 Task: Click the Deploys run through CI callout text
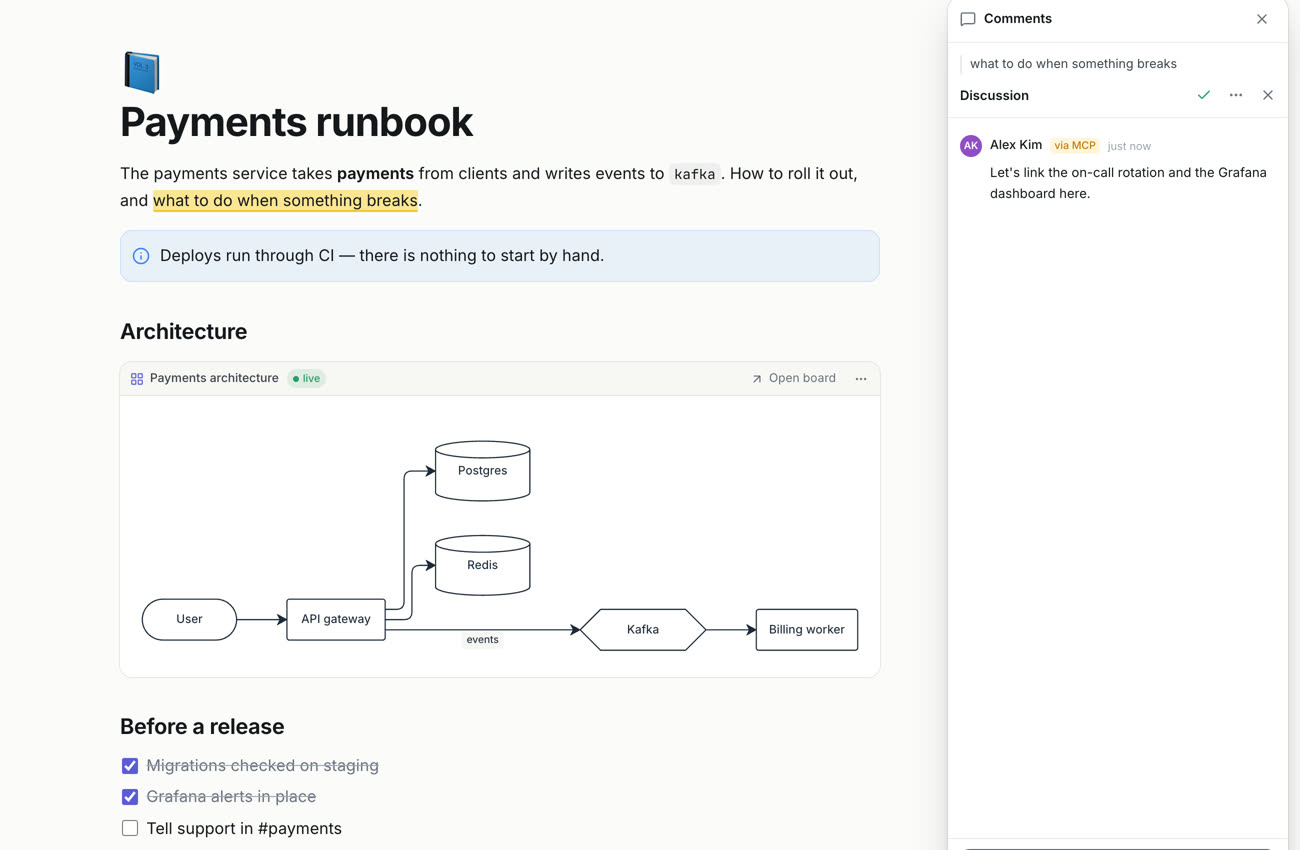point(382,256)
